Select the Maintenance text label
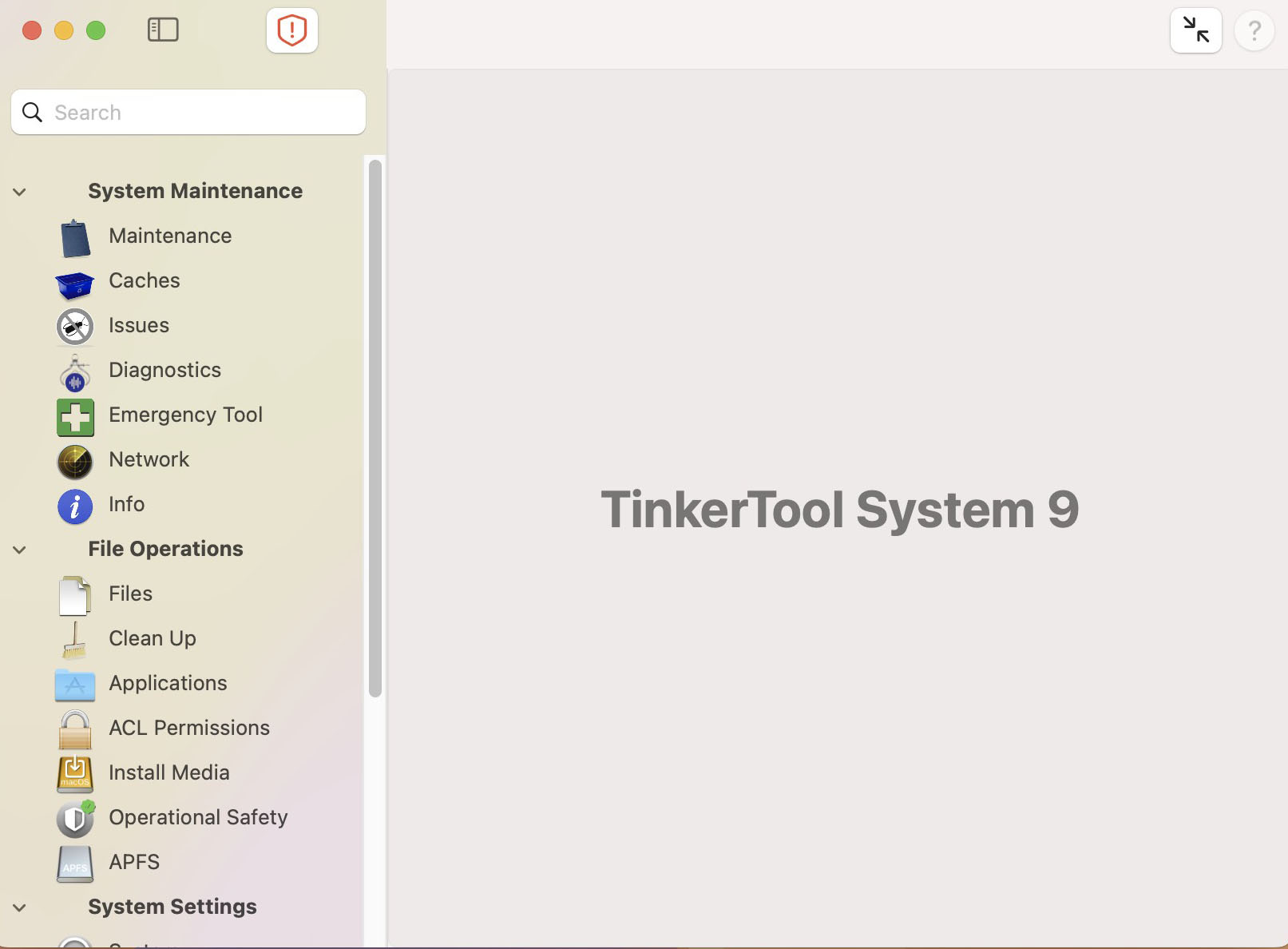This screenshot has height=949, width=1288. 170,236
